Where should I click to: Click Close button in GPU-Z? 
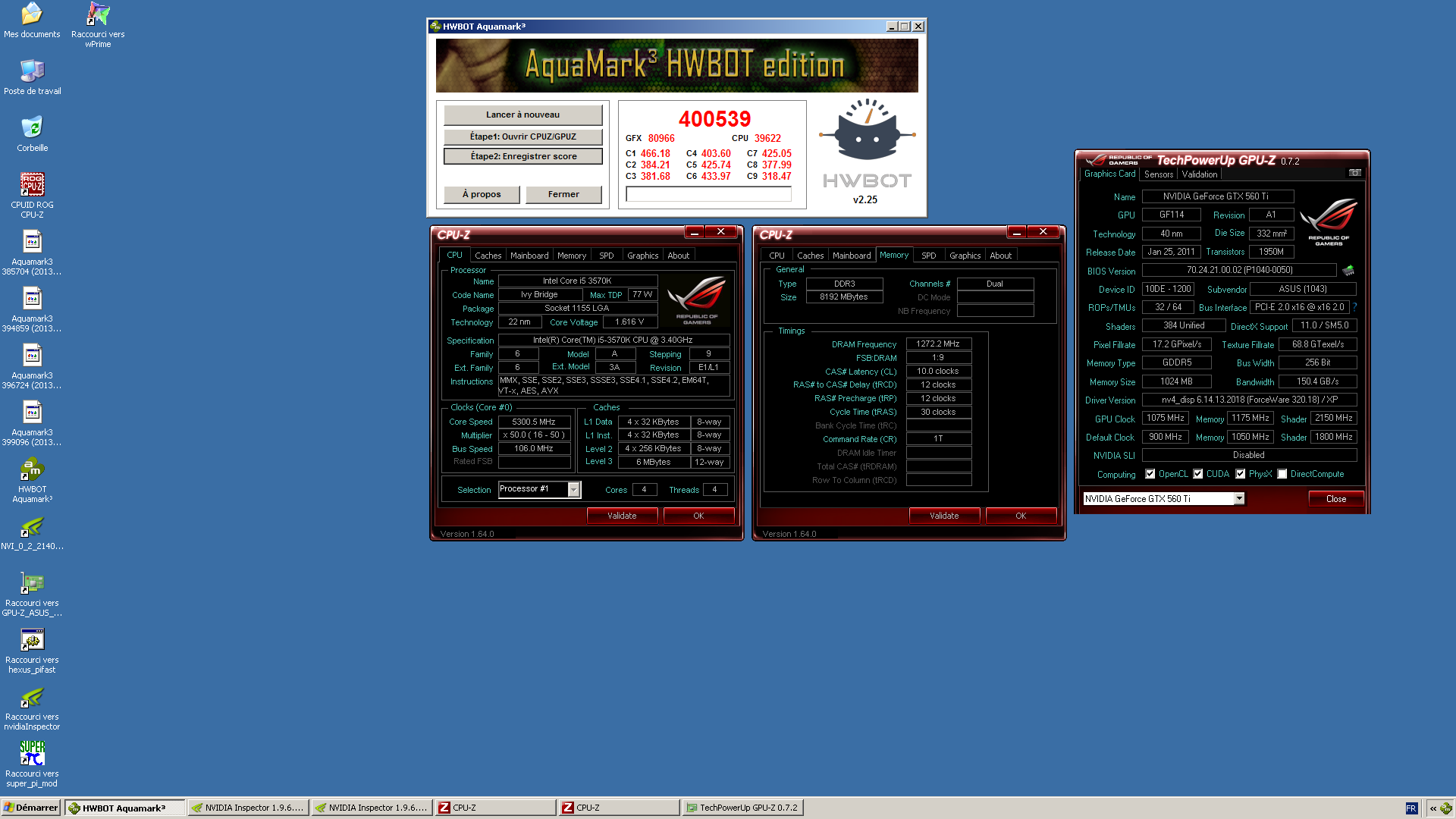click(1336, 499)
